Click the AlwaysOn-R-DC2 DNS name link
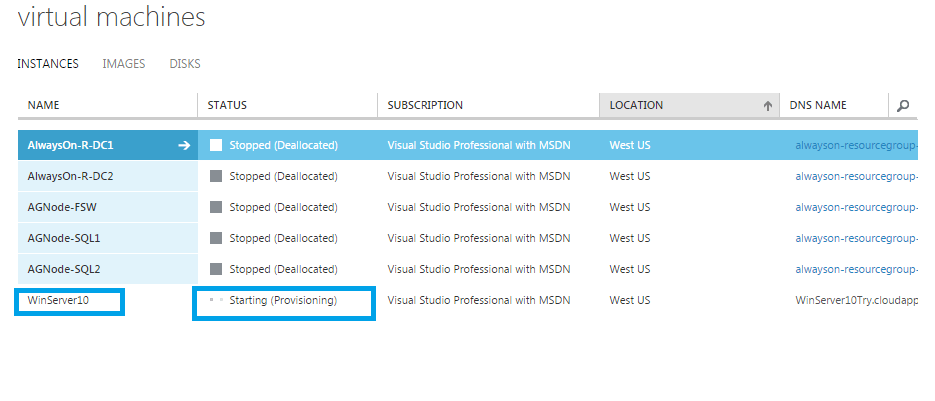 point(856,176)
